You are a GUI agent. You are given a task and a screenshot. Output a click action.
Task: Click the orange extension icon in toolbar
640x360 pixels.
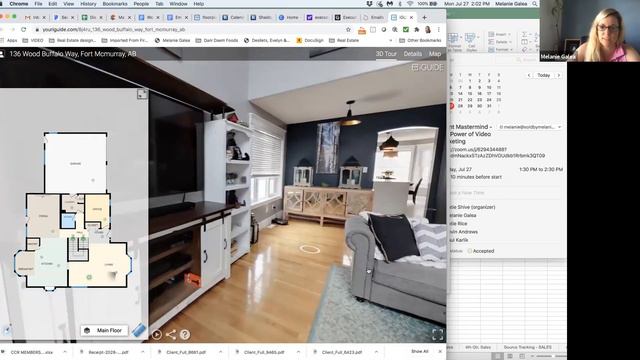tap(362, 30)
